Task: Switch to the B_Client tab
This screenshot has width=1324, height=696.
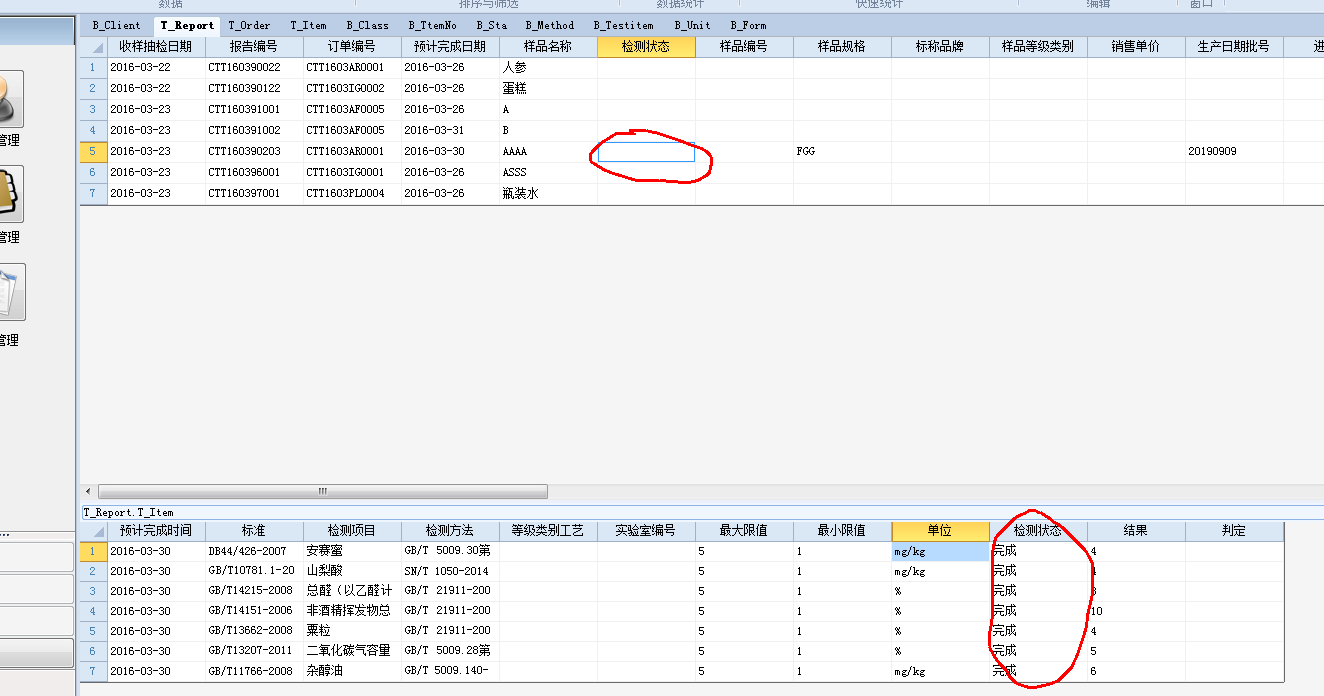Action: [x=116, y=25]
